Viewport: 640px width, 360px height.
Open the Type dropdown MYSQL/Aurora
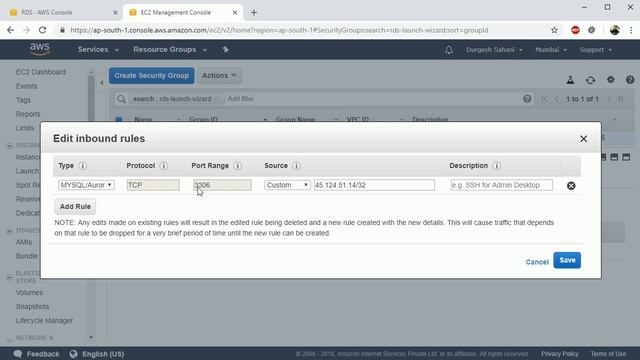click(x=86, y=185)
